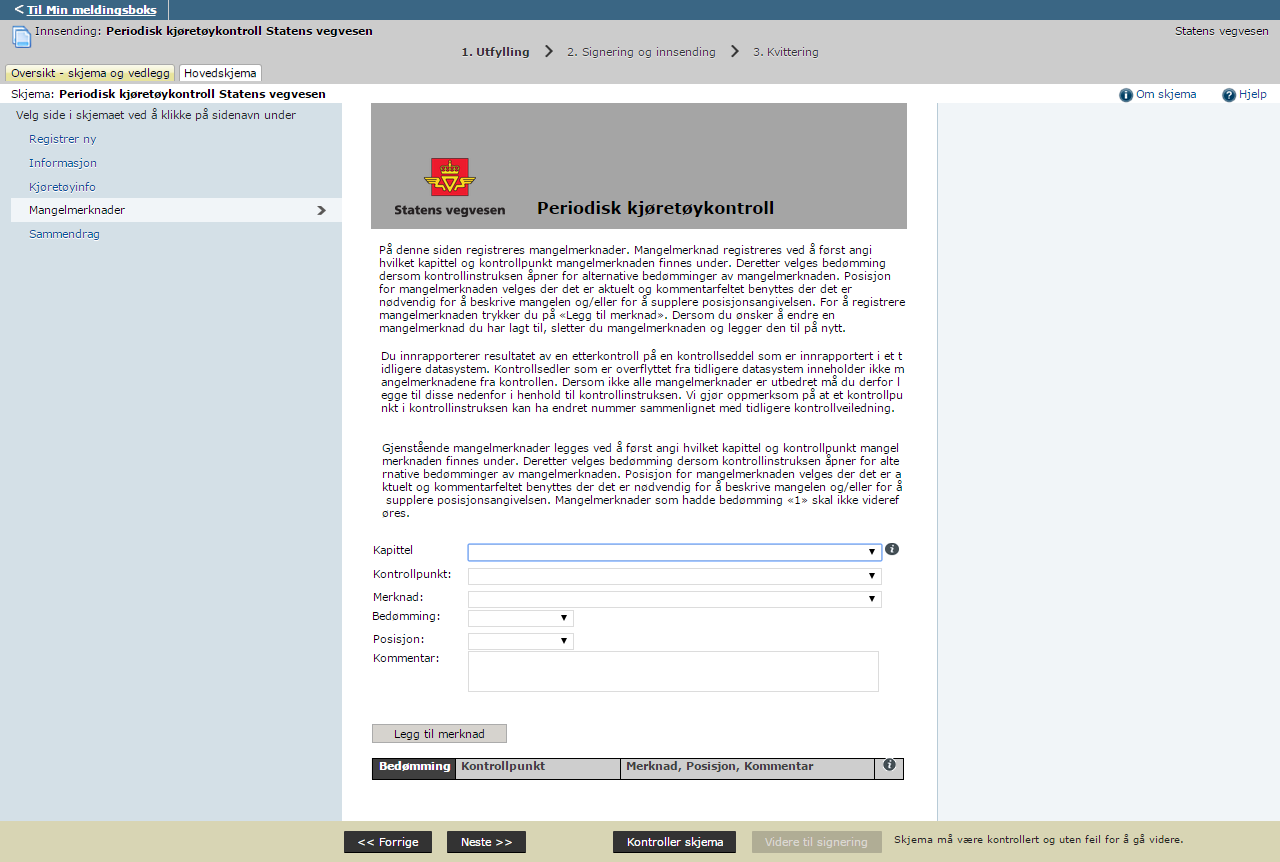This screenshot has height=862, width=1280.
Task: Select Mangelmerknader page in sidebar
Action: (x=176, y=210)
